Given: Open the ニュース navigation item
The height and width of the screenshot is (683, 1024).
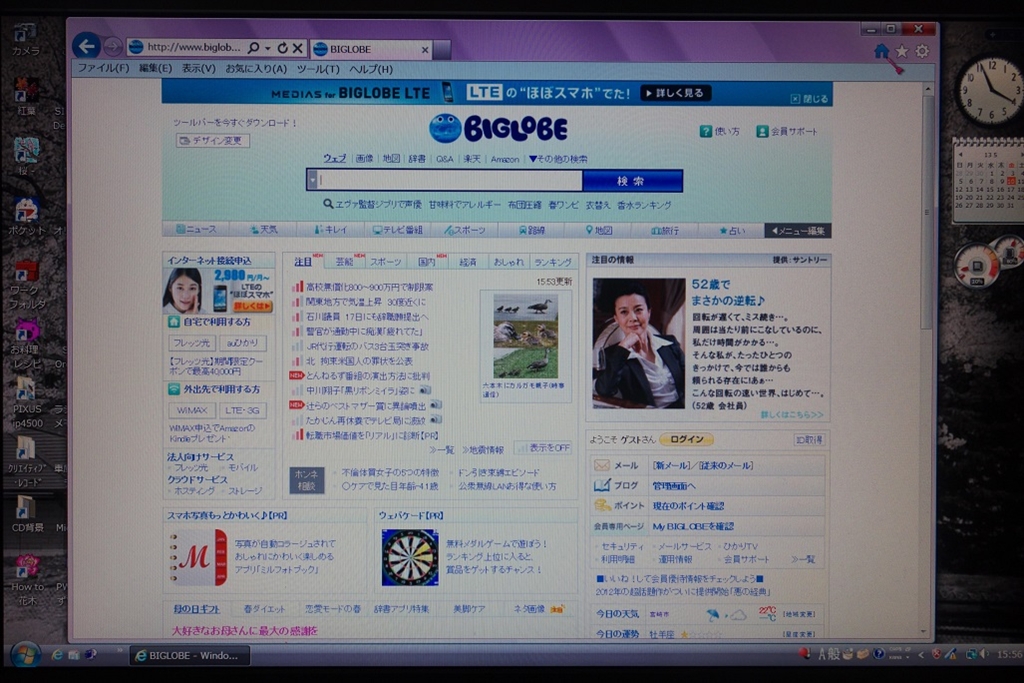Looking at the screenshot, I should 196,230.
